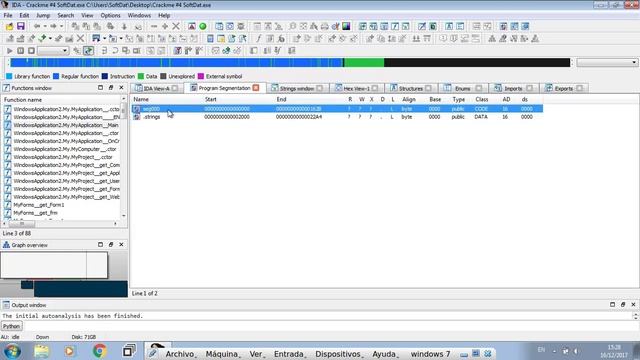Screen dimensions: 640x360
Task: Switch to the Exports tab
Action: [x=564, y=88]
